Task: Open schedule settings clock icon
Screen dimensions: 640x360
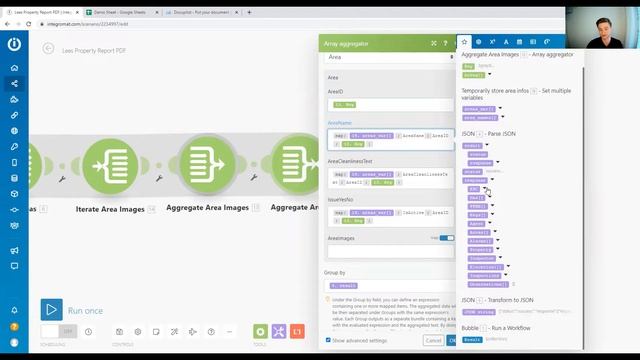Action: click(x=88, y=332)
